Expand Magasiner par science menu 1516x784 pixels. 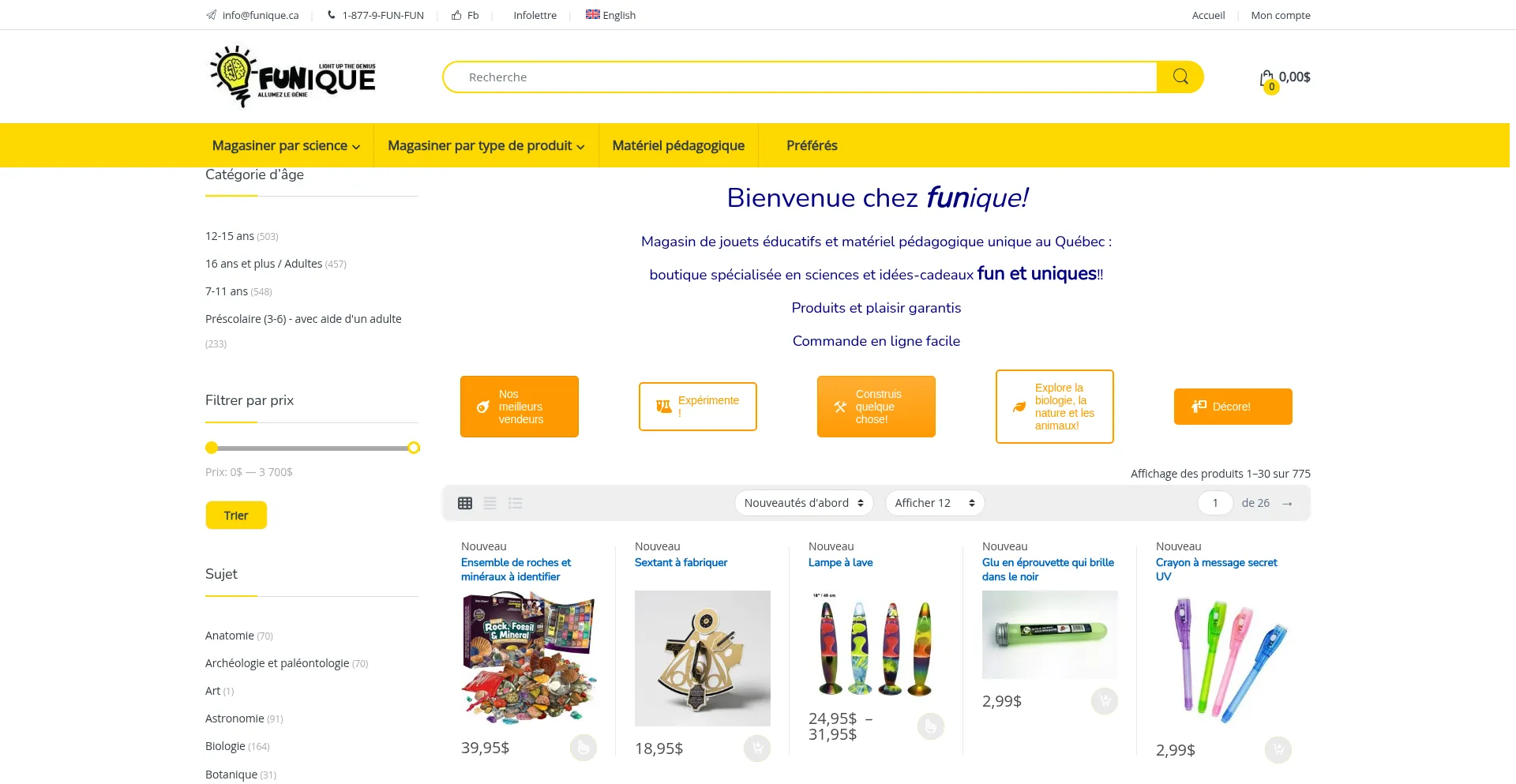click(286, 145)
